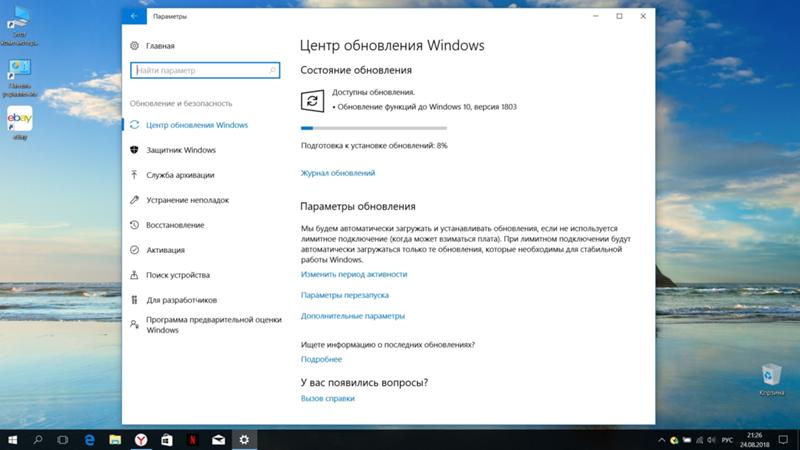Click the volume speaker tray icon
Viewport: 800px width, 450px height.
[712, 440]
